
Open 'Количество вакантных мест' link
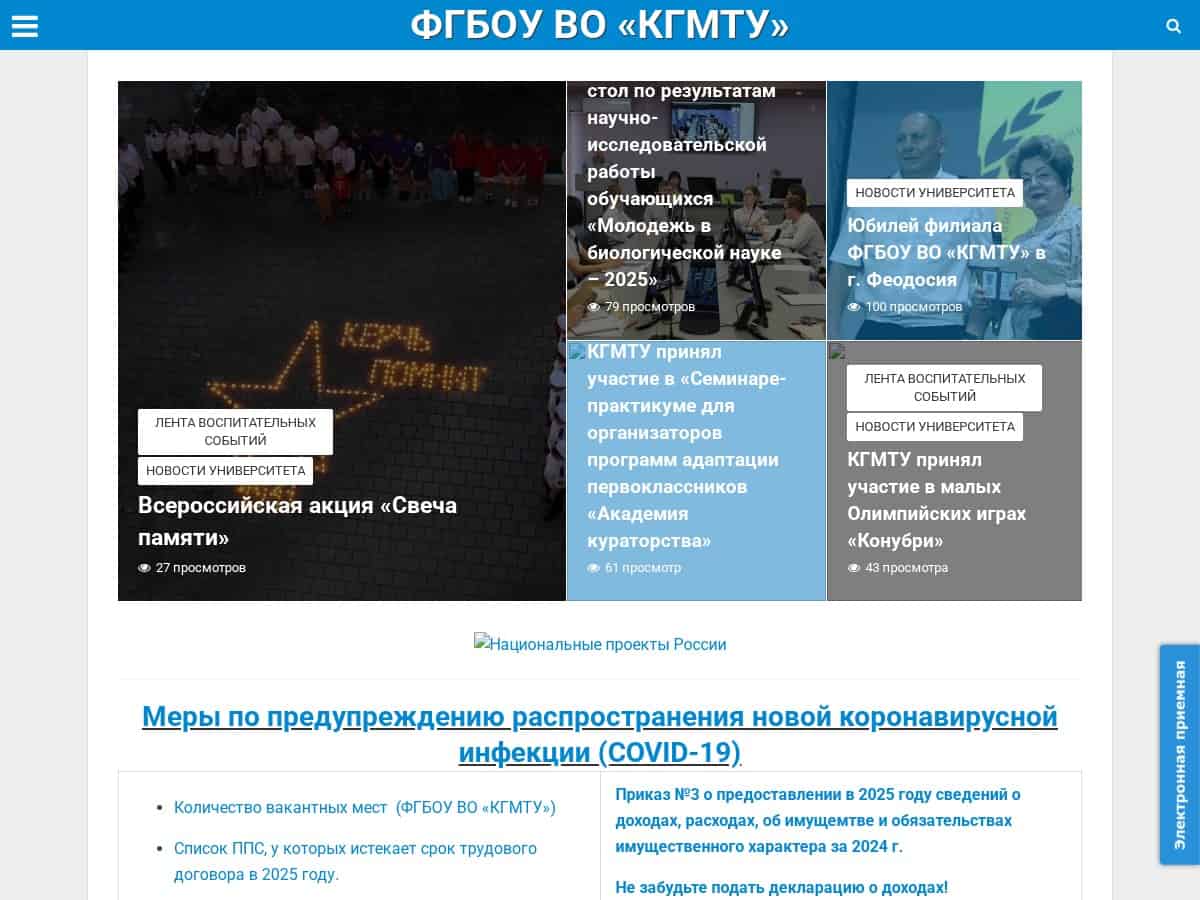(365, 807)
